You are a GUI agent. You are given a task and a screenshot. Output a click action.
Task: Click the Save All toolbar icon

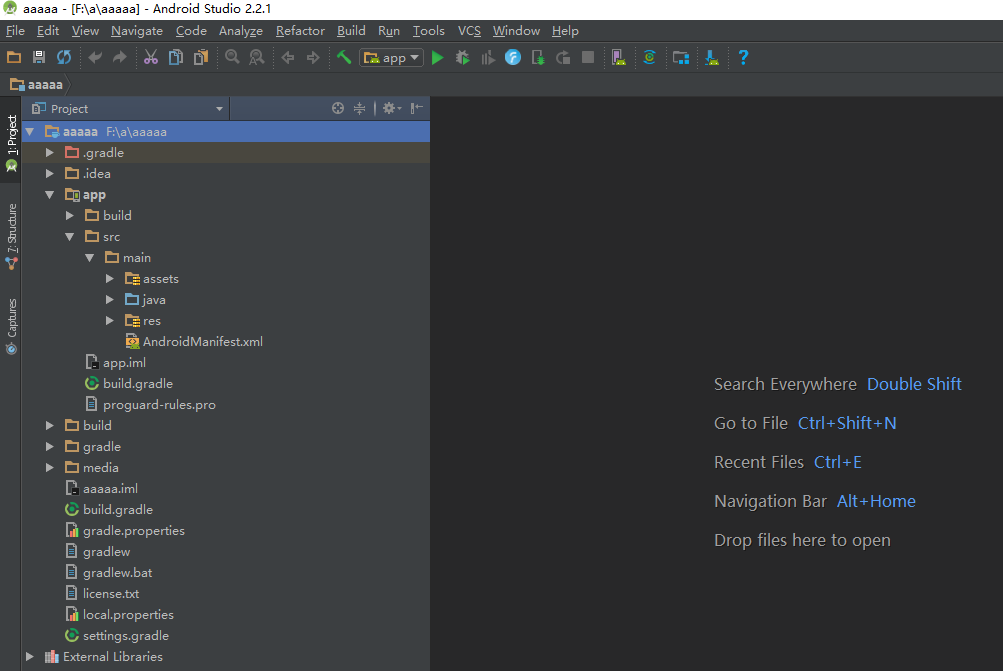click(x=39, y=58)
